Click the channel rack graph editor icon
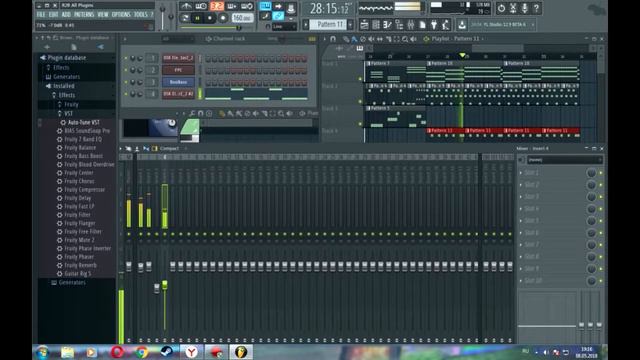Image resolution: width=640 pixels, height=360 pixels. click(x=312, y=39)
